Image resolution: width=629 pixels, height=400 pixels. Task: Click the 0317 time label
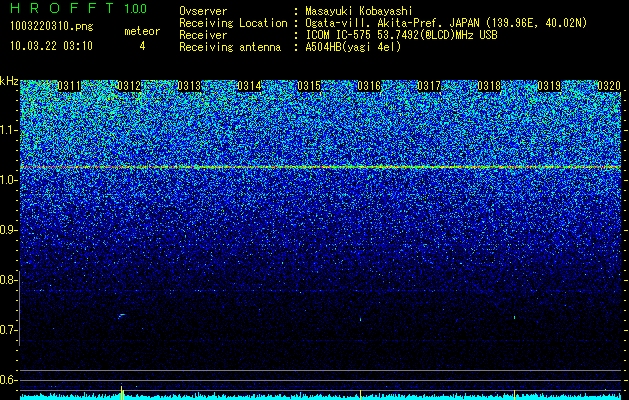(429, 86)
